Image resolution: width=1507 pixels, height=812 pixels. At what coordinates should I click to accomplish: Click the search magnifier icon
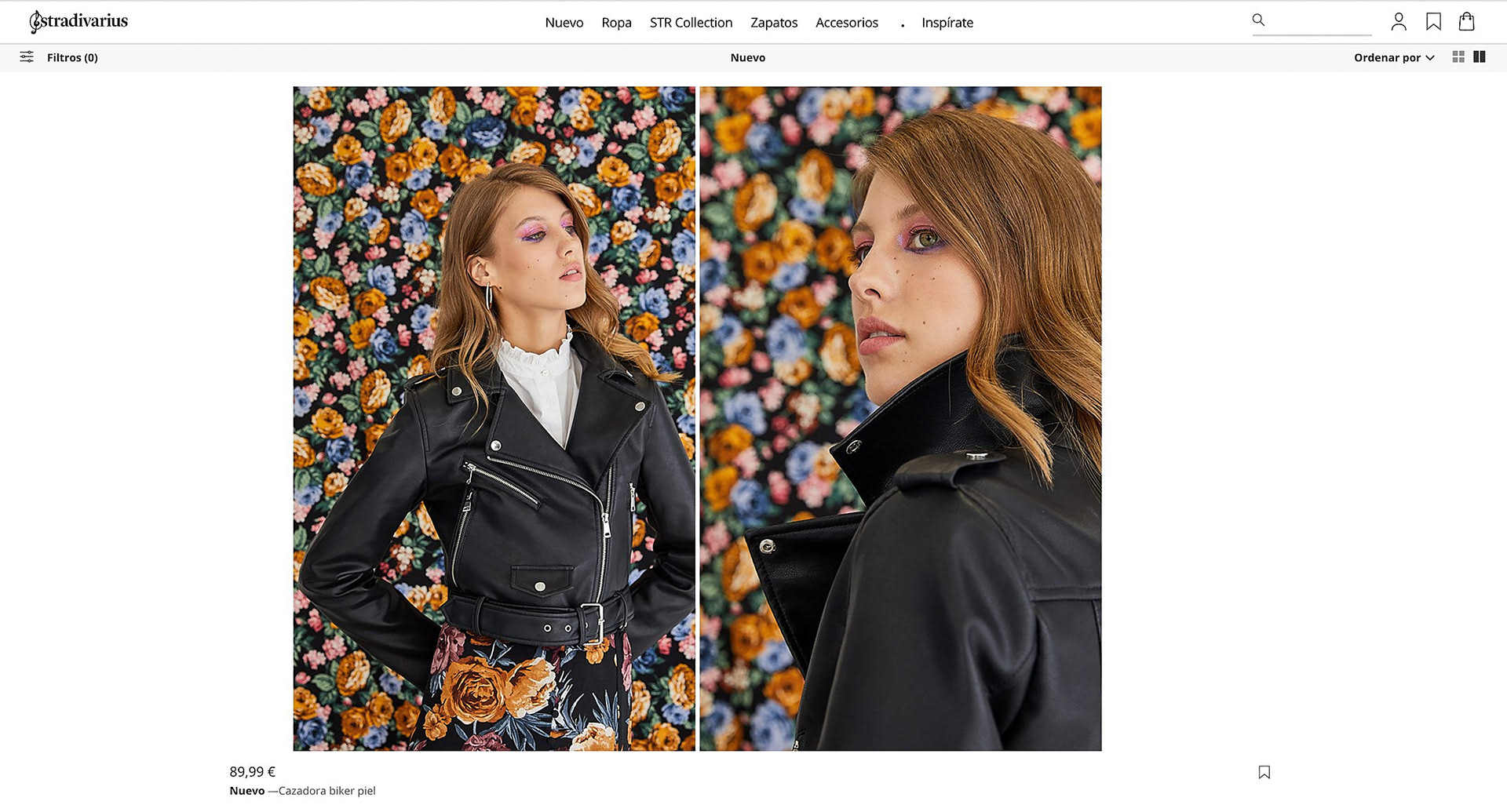[1258, 20]
